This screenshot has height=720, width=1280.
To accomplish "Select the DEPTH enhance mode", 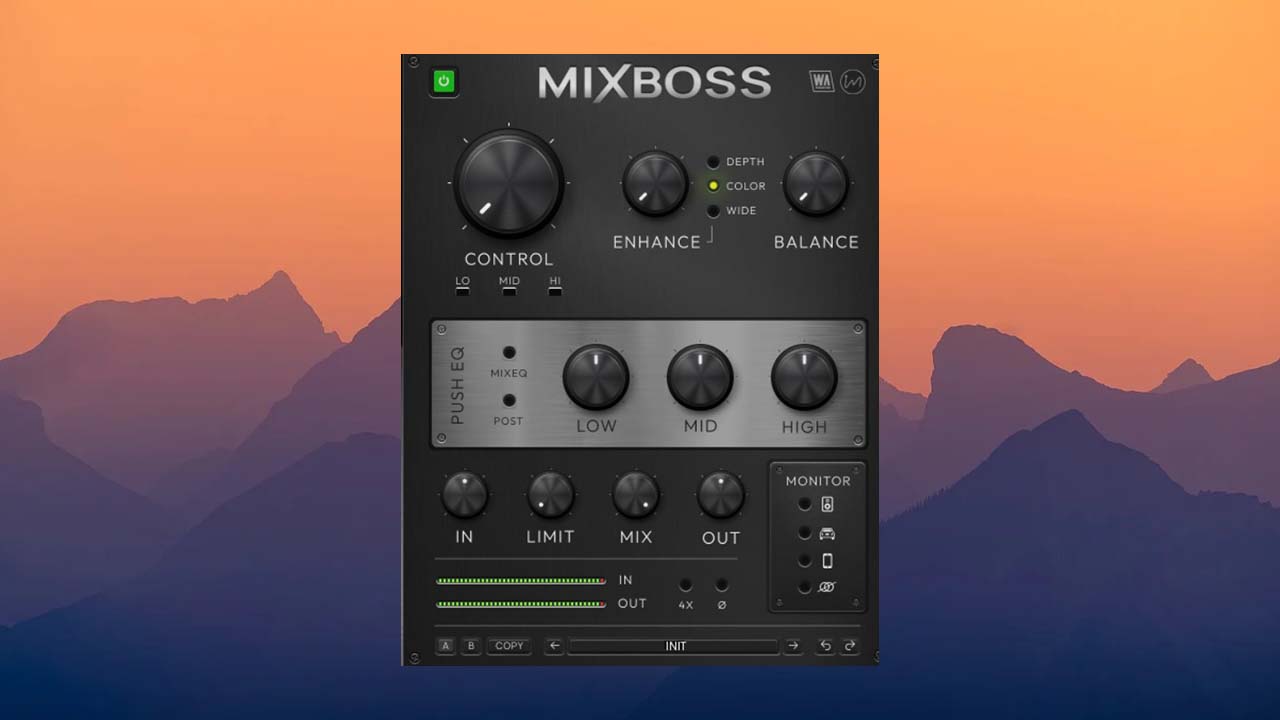I will [714, 161].
